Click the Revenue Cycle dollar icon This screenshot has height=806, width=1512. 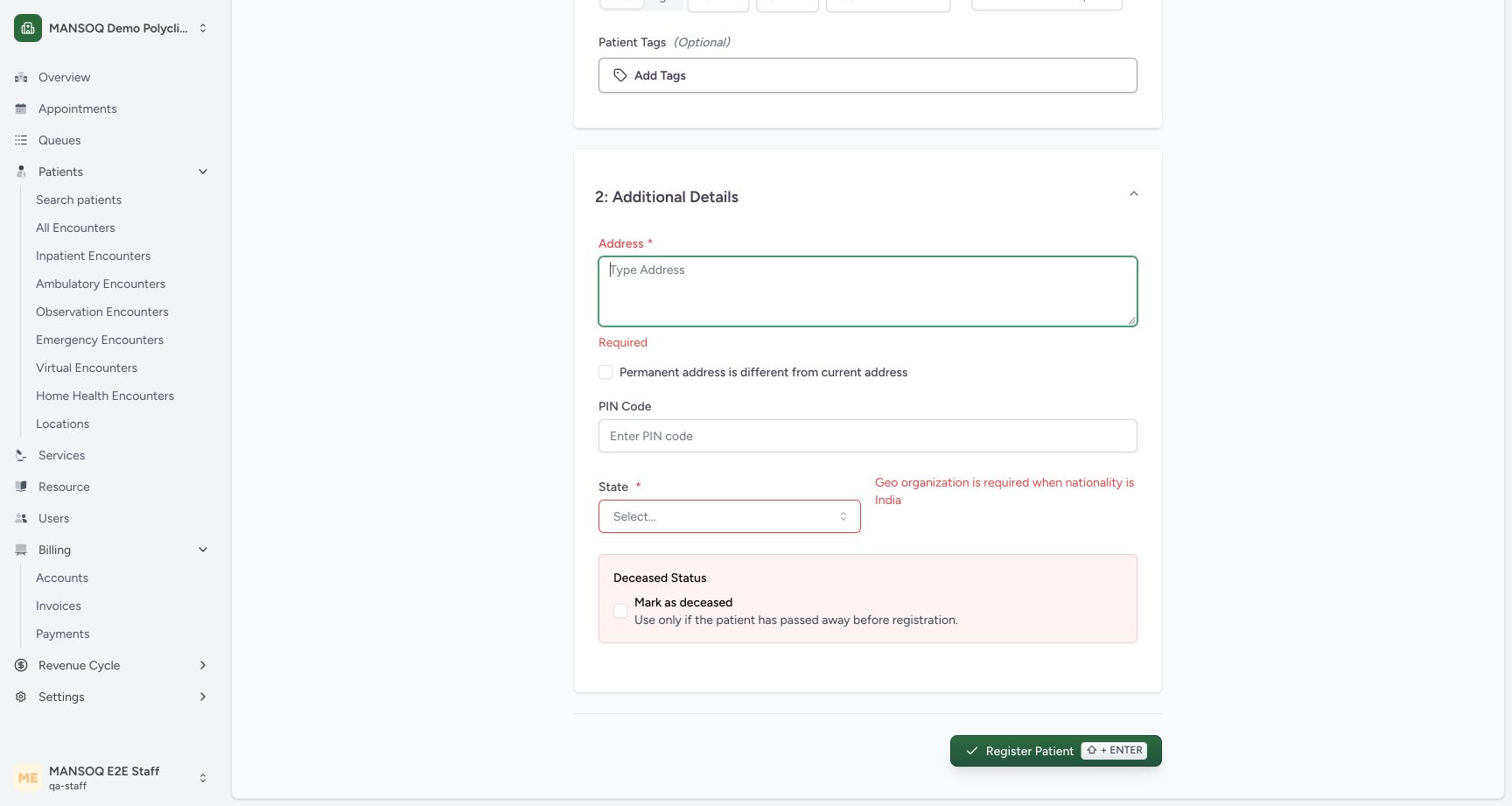click(x=21, y=665)
